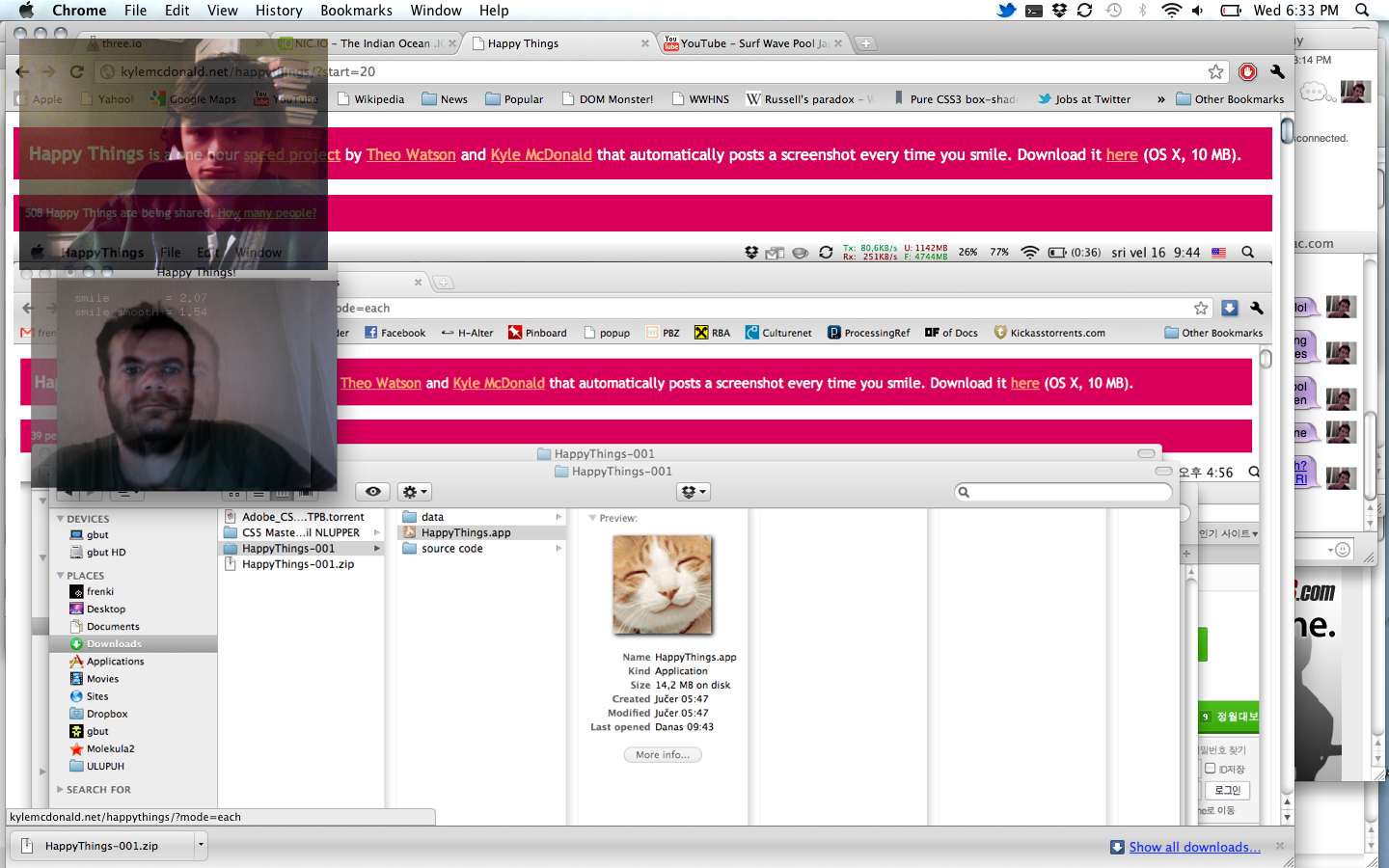Open the Time Machine menu bar icon
Viewport: 1389px width, 868px height.
tap(1114, 11)
